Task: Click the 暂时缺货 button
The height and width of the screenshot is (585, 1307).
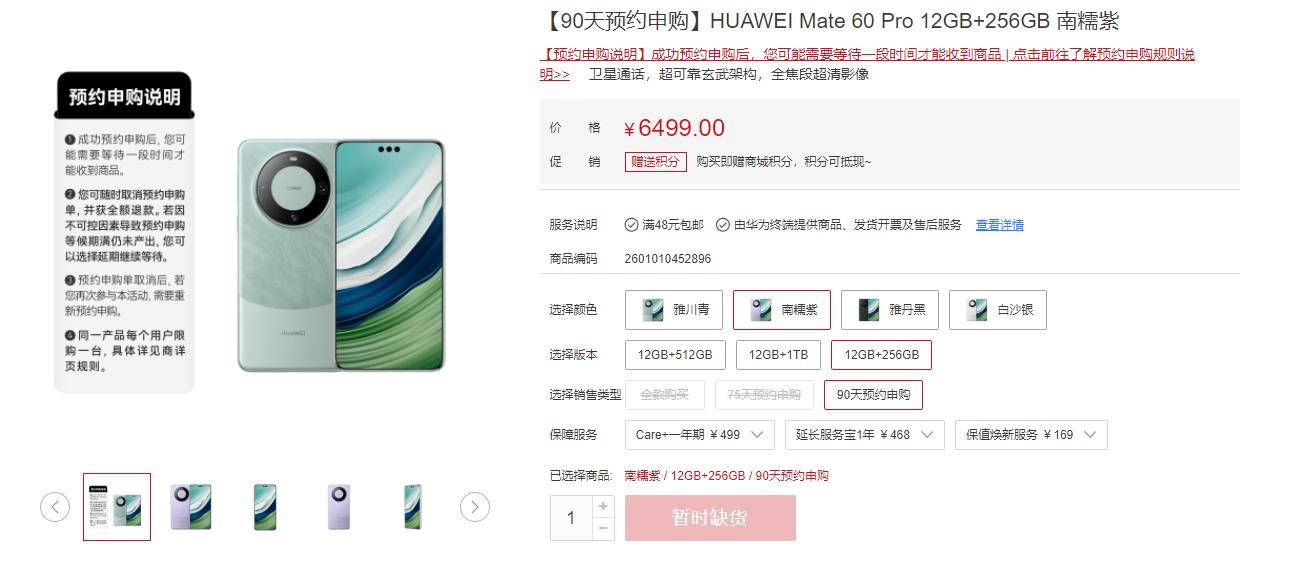Action: [710, 518]
